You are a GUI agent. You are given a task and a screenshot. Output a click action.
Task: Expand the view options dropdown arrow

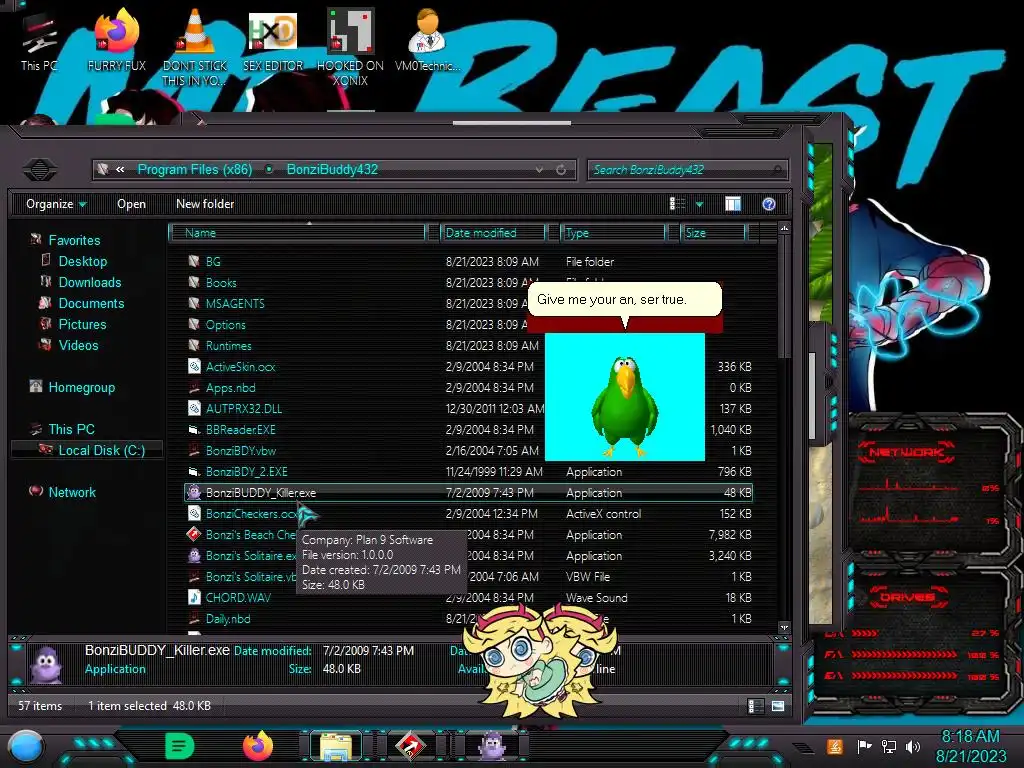(x=699, y=204)
